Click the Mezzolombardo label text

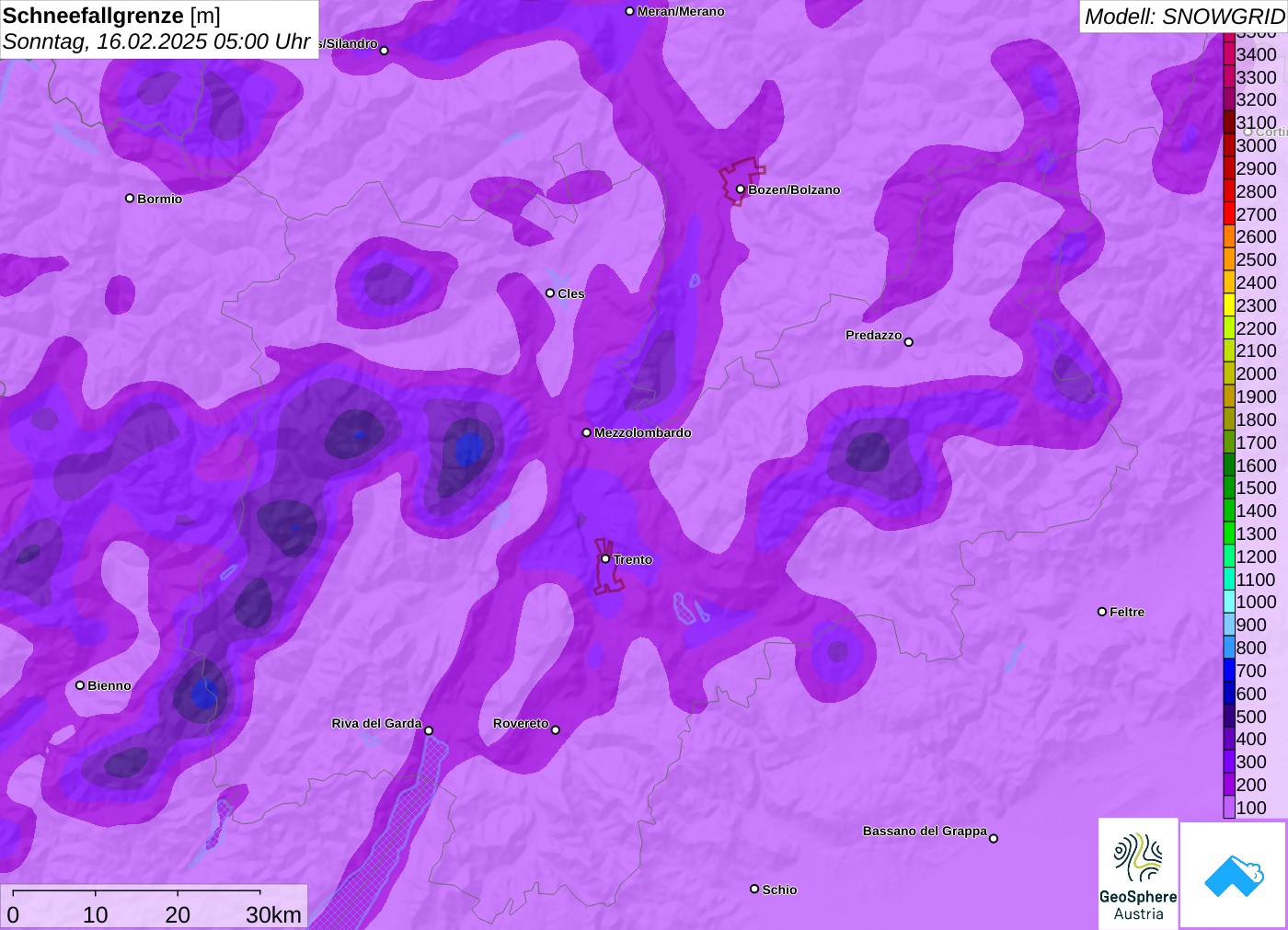click(x=643, y=432)
